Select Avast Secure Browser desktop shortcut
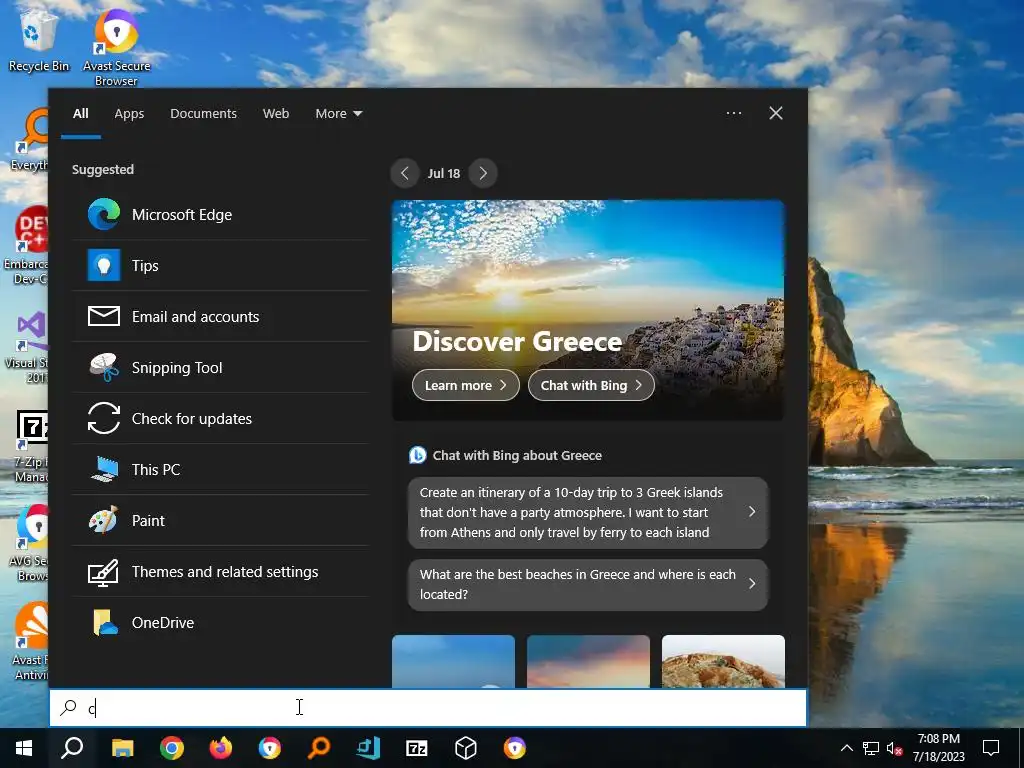This screenshot has height=768, width=1024. click(x=116, y=47)
